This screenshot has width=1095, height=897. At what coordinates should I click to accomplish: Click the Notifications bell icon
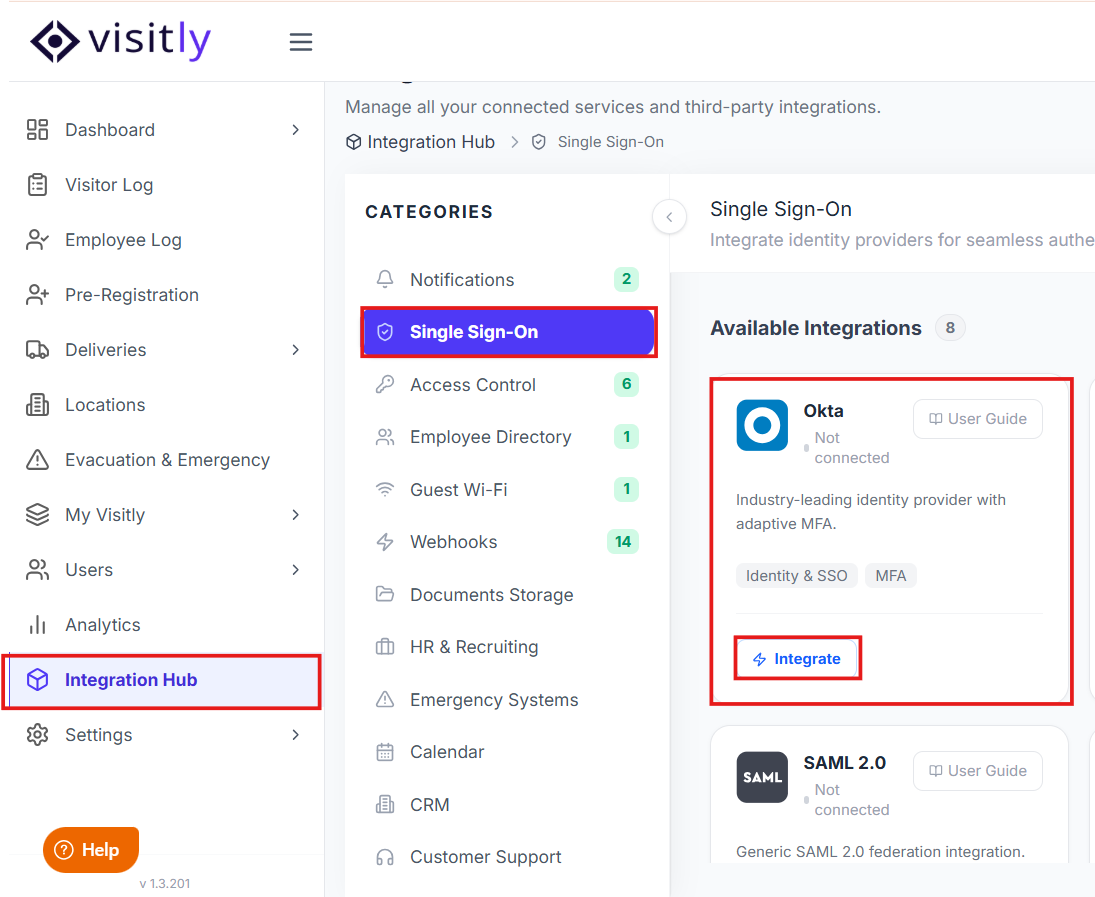[x=385, y=279]
